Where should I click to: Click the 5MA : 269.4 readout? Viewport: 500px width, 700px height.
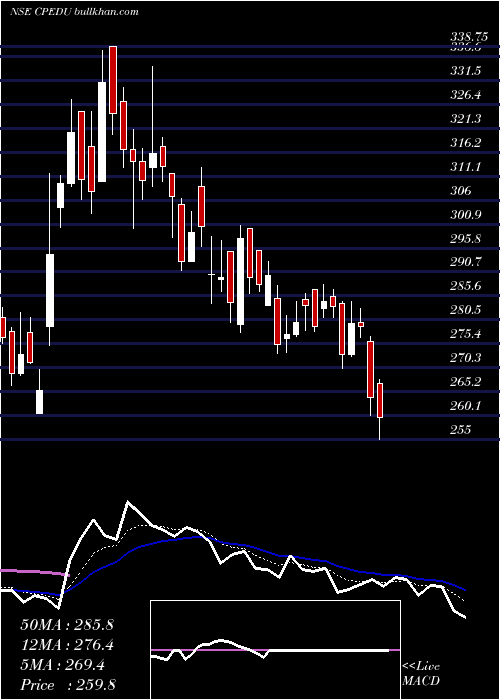point(62,665)
